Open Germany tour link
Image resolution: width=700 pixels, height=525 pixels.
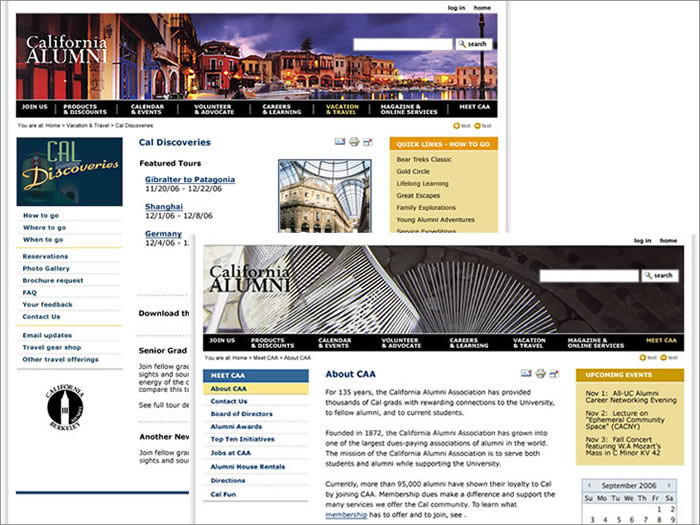coord(163,234)
